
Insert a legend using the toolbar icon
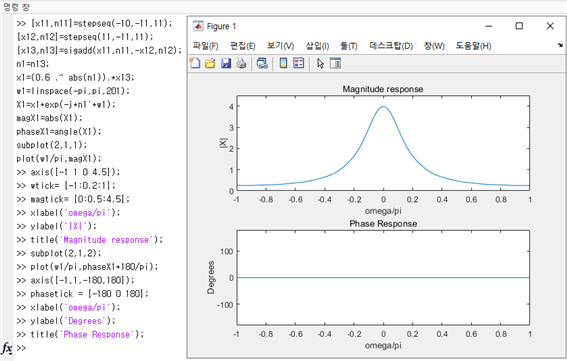pos(299,64)
